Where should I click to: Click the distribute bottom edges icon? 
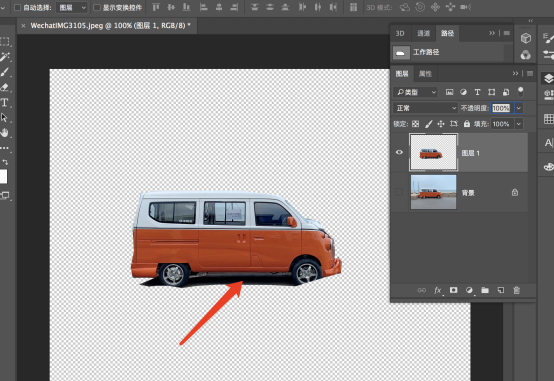[285, 7]
